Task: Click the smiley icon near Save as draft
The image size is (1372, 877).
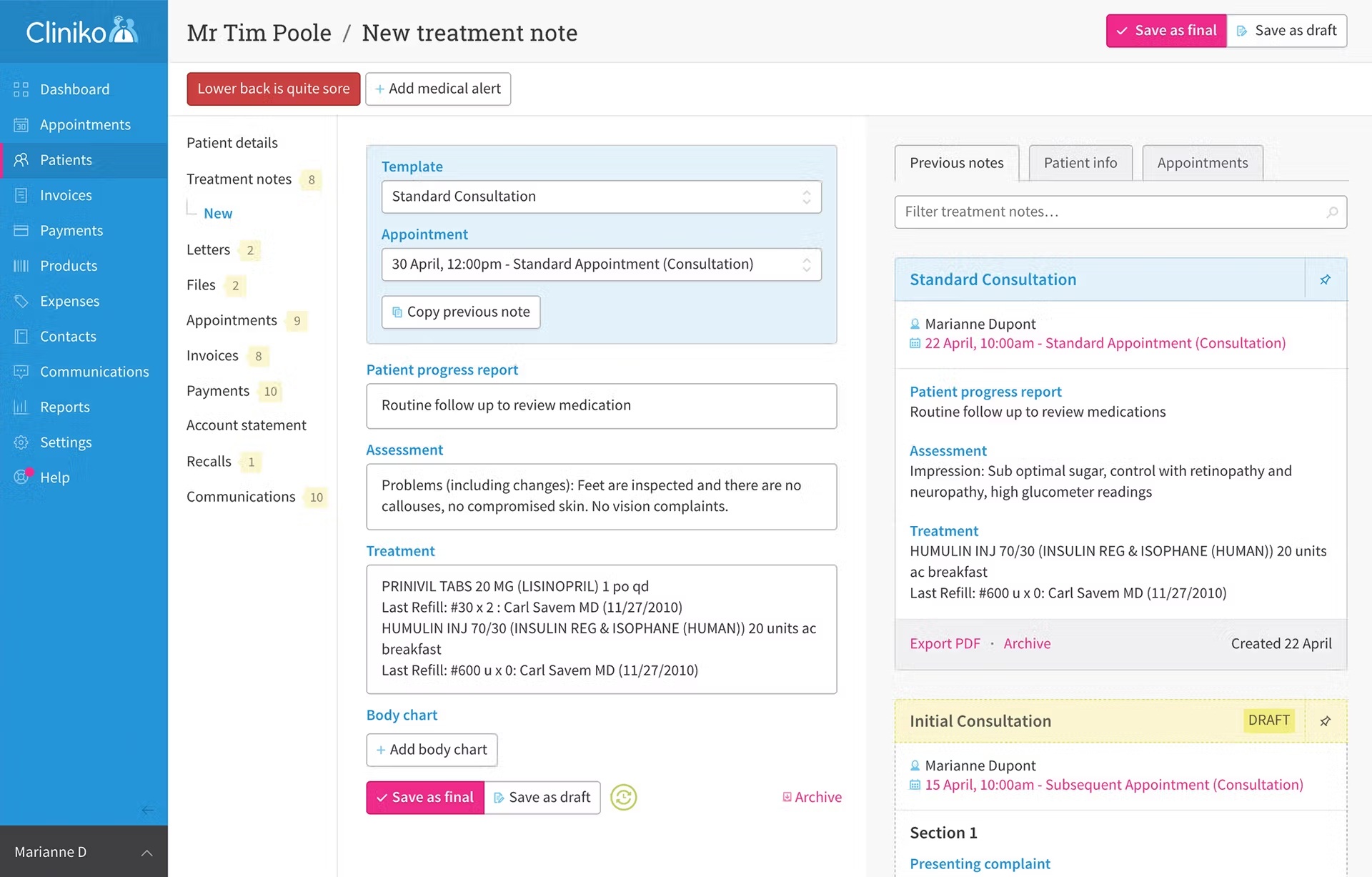Action: pyautogui.click(x=623, y=797)
